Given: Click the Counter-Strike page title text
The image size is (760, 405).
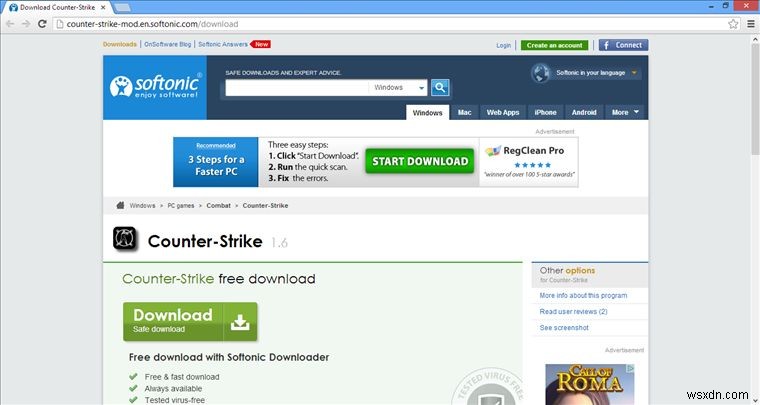Looking at the screenshot, I should (205, 241).
